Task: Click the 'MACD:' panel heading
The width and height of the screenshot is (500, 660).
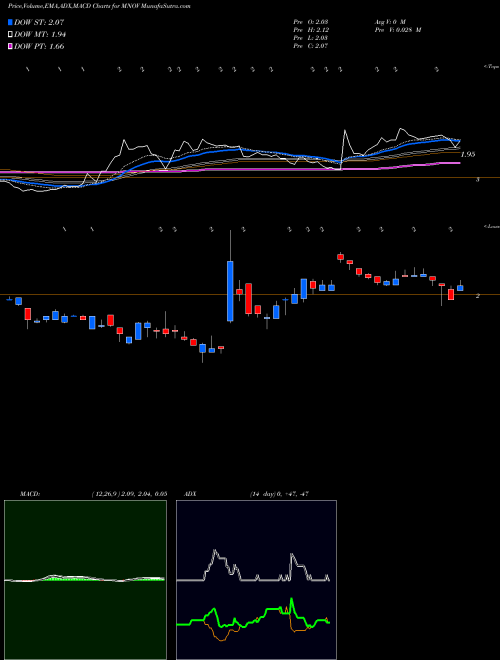Action: tap(30, 494)
